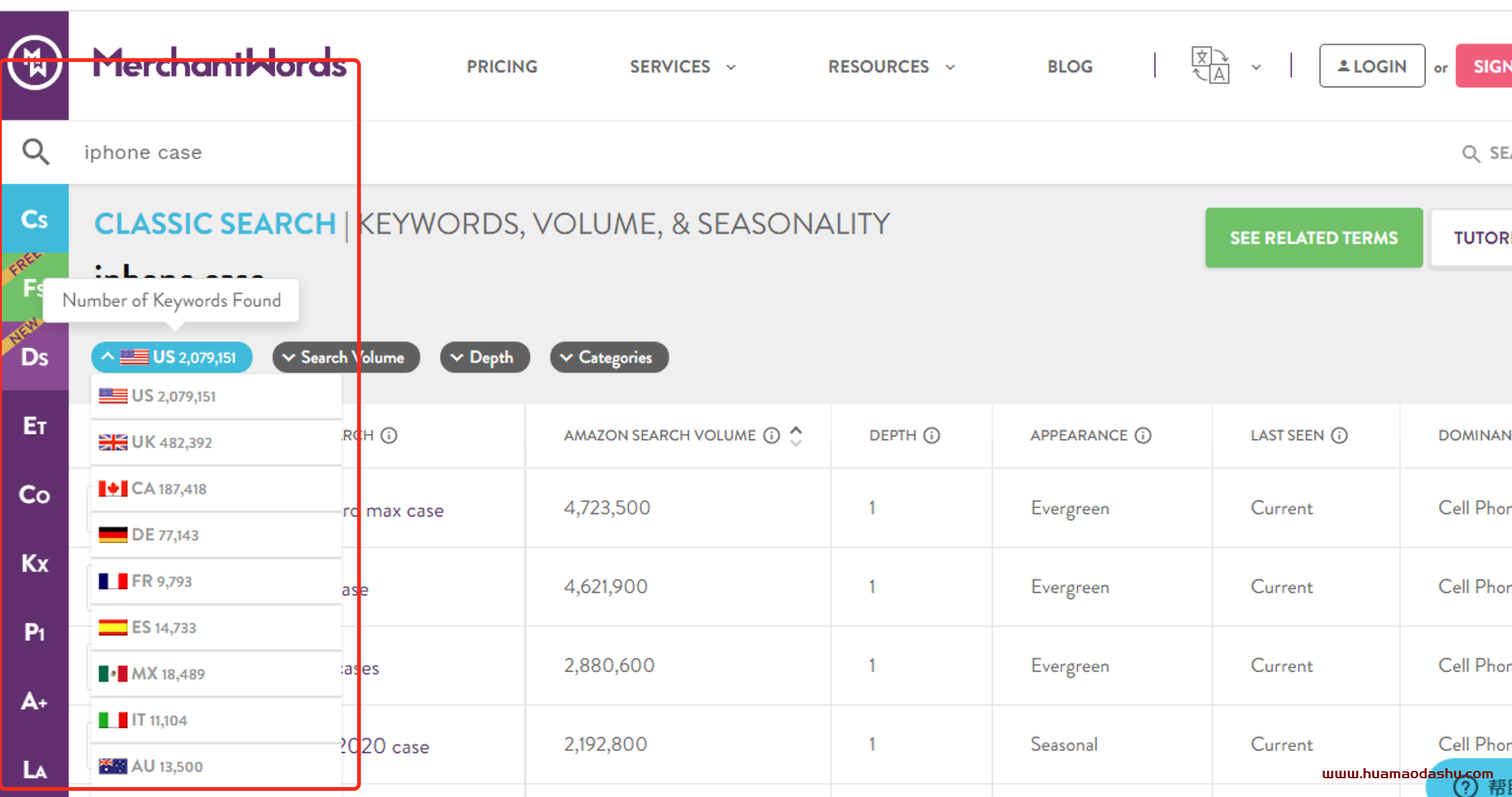Click the SEE RELATED TERMS button
1512x797 pixels.
pyautogui.click(x=1314, y=238)
